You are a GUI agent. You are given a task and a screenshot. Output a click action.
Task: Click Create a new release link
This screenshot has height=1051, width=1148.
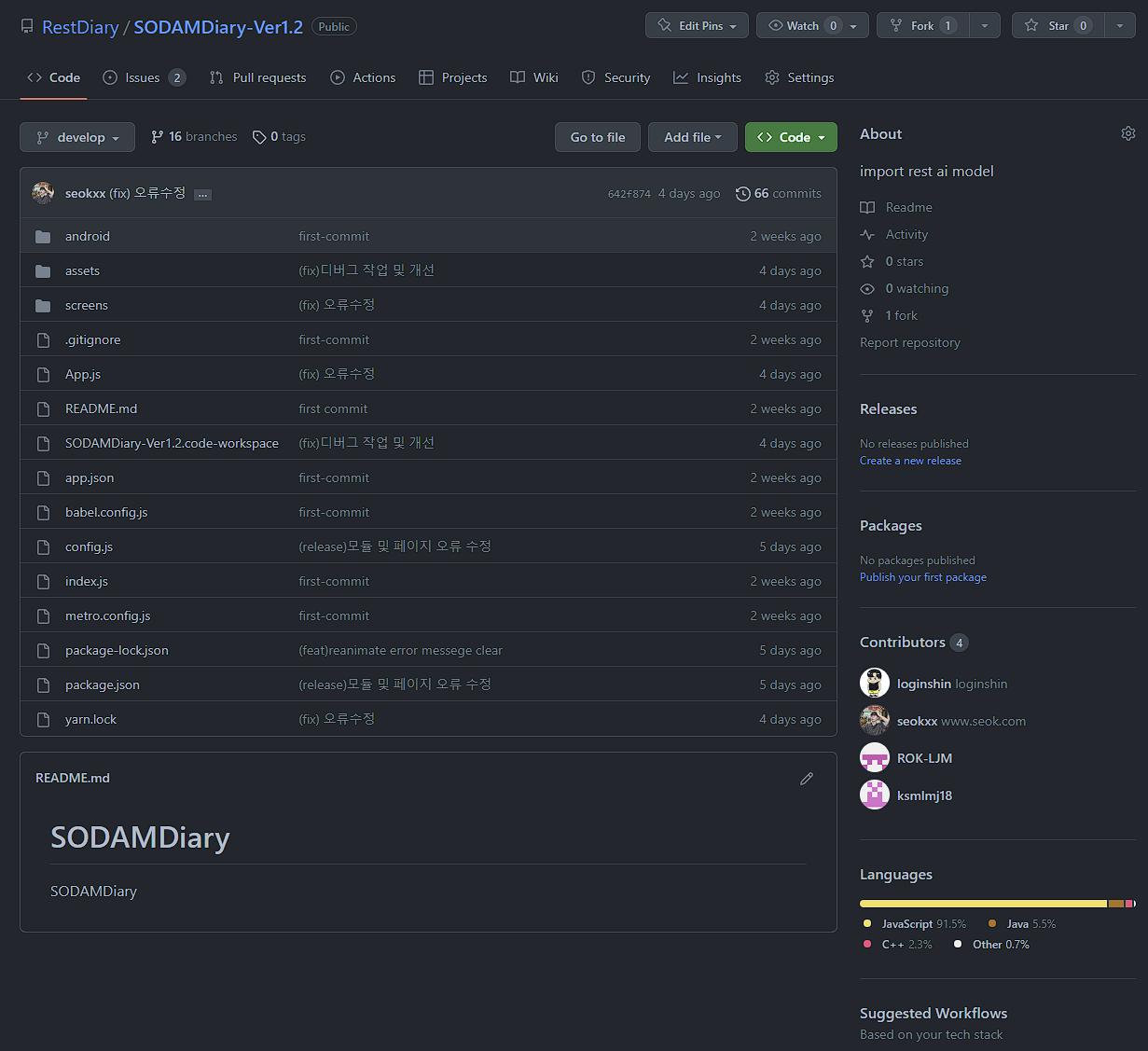pos(910,461)
